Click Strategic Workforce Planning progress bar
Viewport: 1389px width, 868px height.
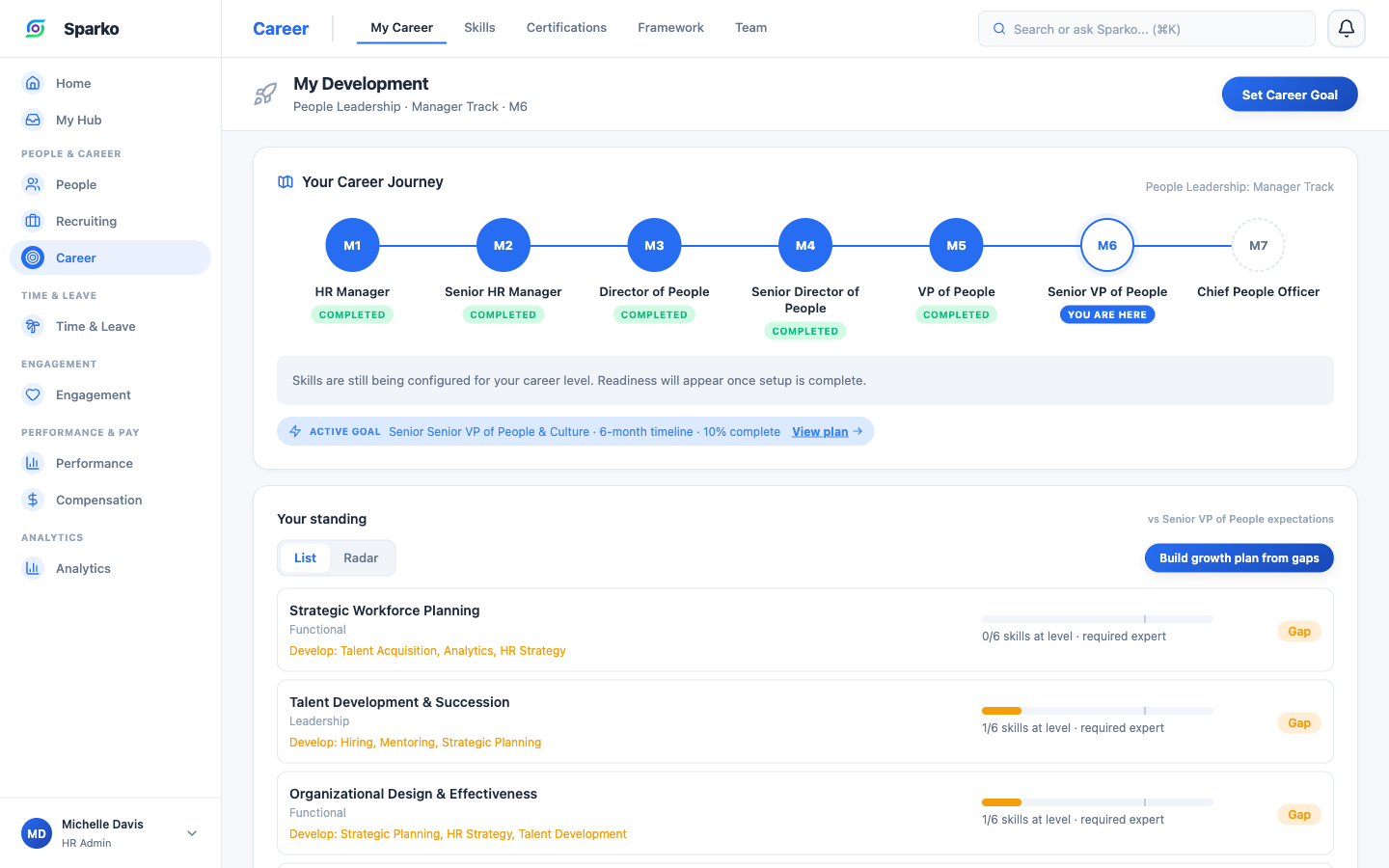pyautogui.click(x=1098, y=619)
